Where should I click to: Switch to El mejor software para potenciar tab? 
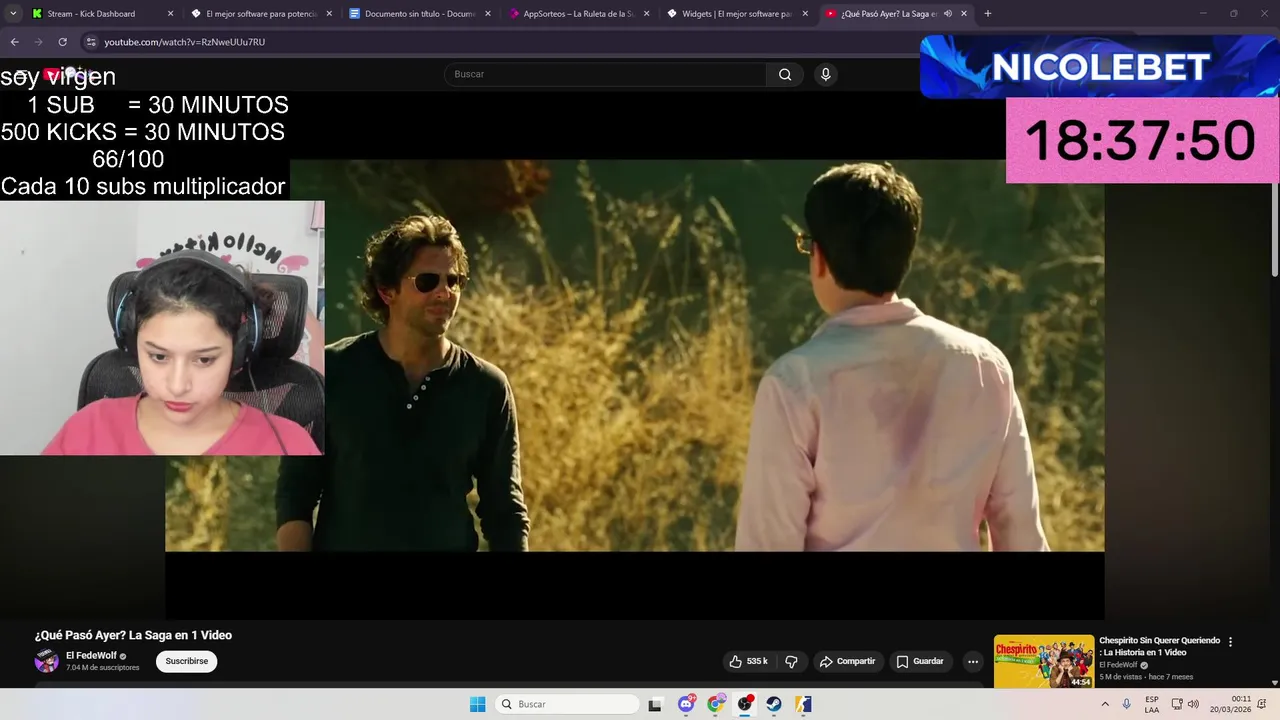(261, 13)
